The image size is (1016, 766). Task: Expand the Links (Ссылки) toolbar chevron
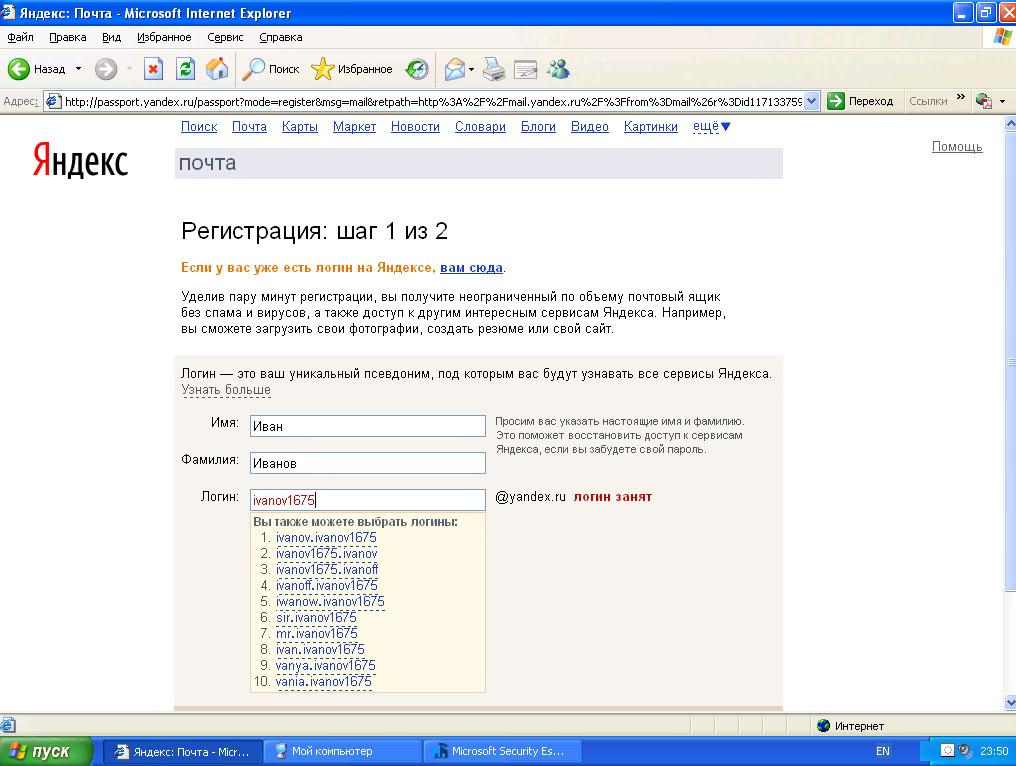961,98
